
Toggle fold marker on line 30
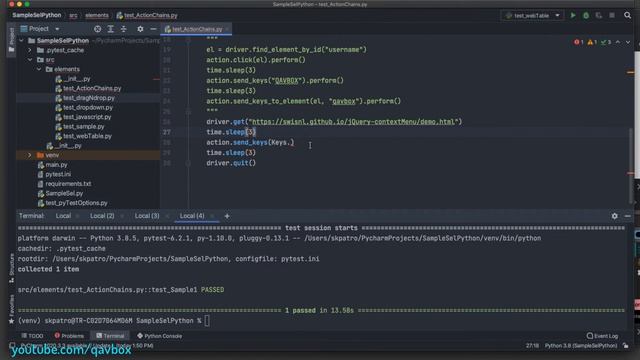pyautogui.click(x=188, y=163)
